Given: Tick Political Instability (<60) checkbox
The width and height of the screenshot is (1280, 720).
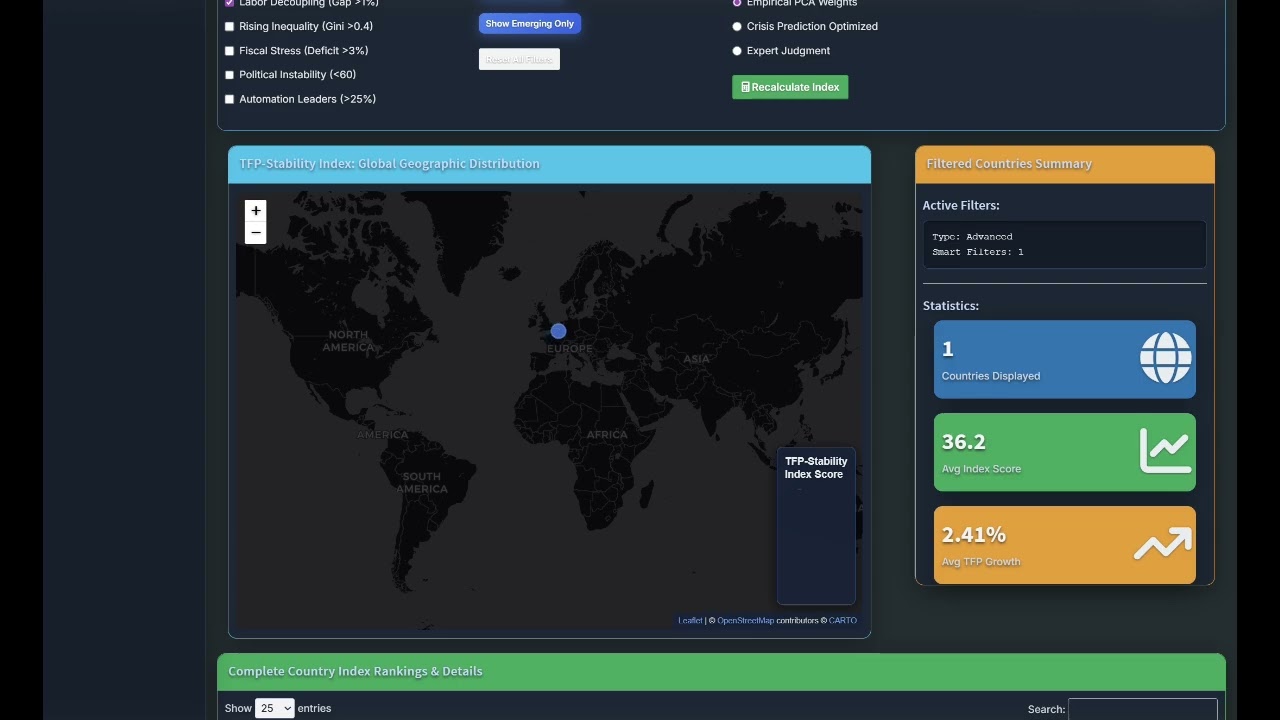Looking at the screenshot, I should coord(230,75).
